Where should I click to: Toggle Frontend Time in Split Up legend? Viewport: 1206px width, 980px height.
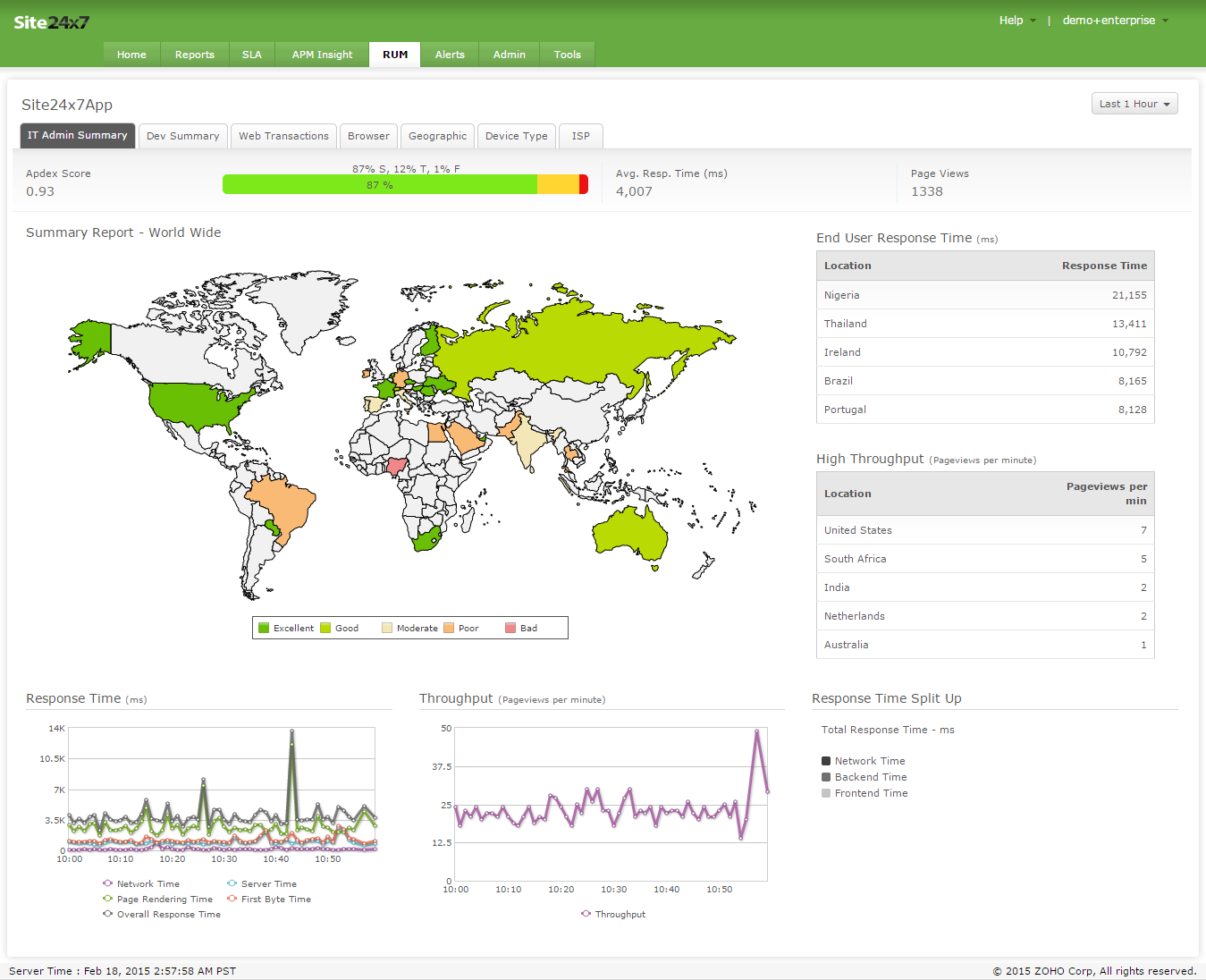864,793
